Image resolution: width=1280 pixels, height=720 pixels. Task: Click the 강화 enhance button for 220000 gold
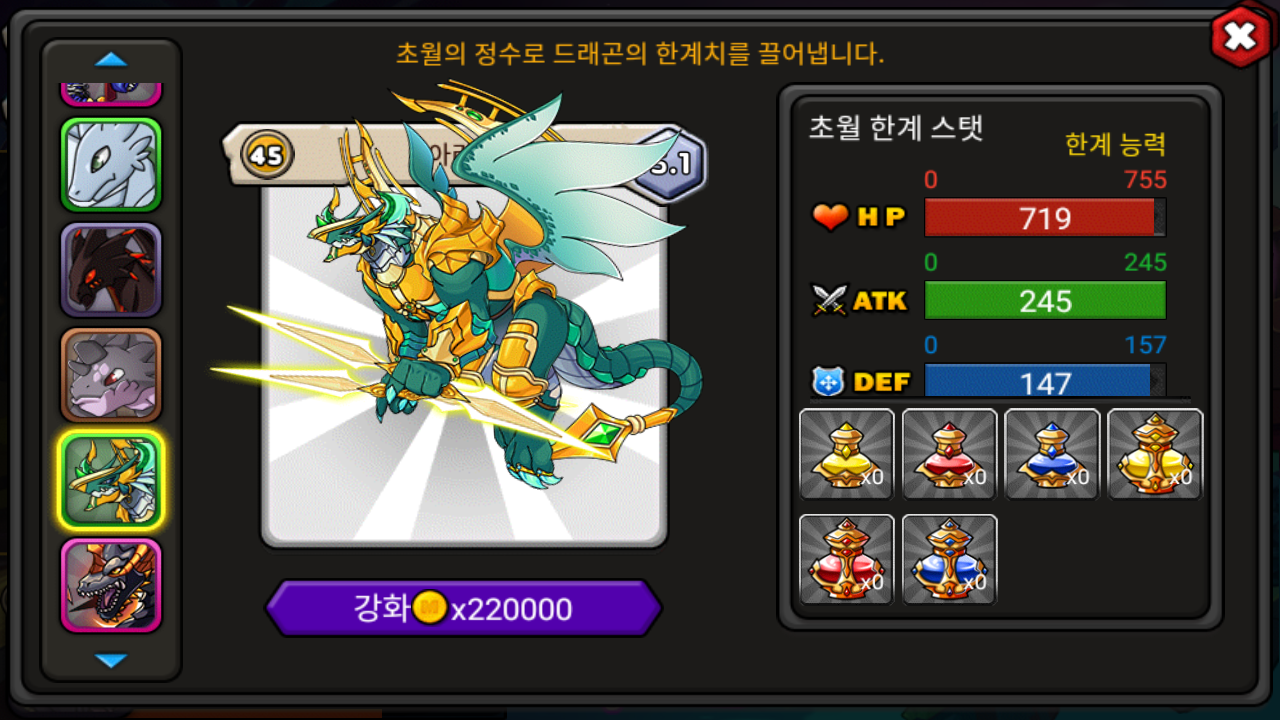464,608
